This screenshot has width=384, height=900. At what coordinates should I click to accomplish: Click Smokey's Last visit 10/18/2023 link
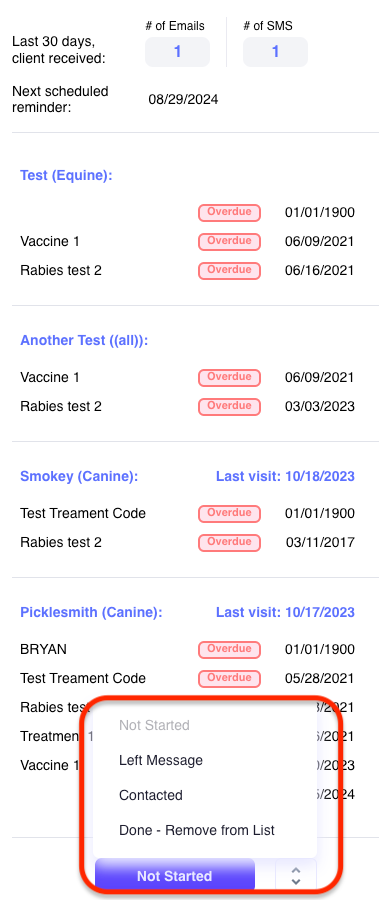pos(285,476)
